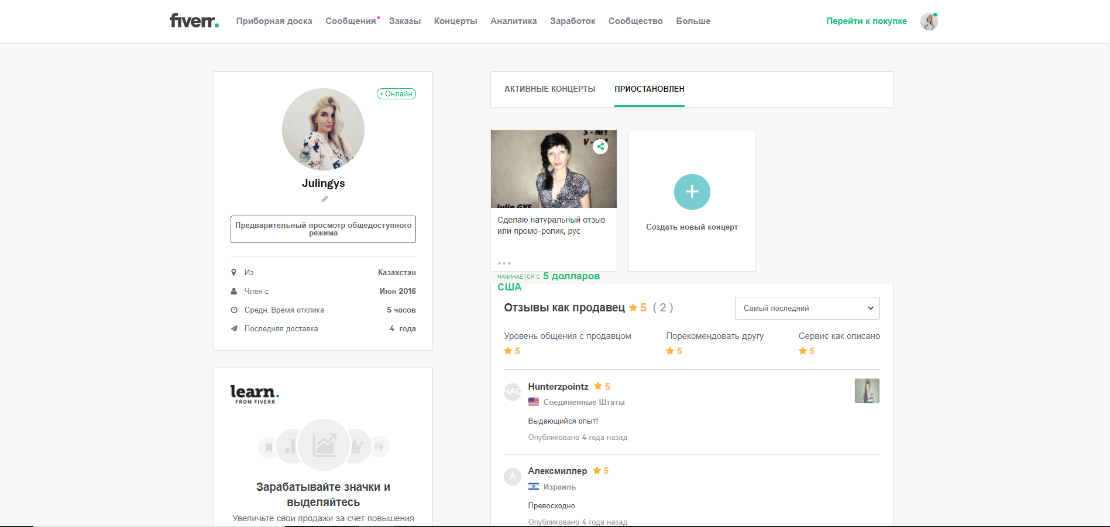Switch to Активные концерты tab
Viewport: 1110px width, 527px height.
[x=550, y=89]
